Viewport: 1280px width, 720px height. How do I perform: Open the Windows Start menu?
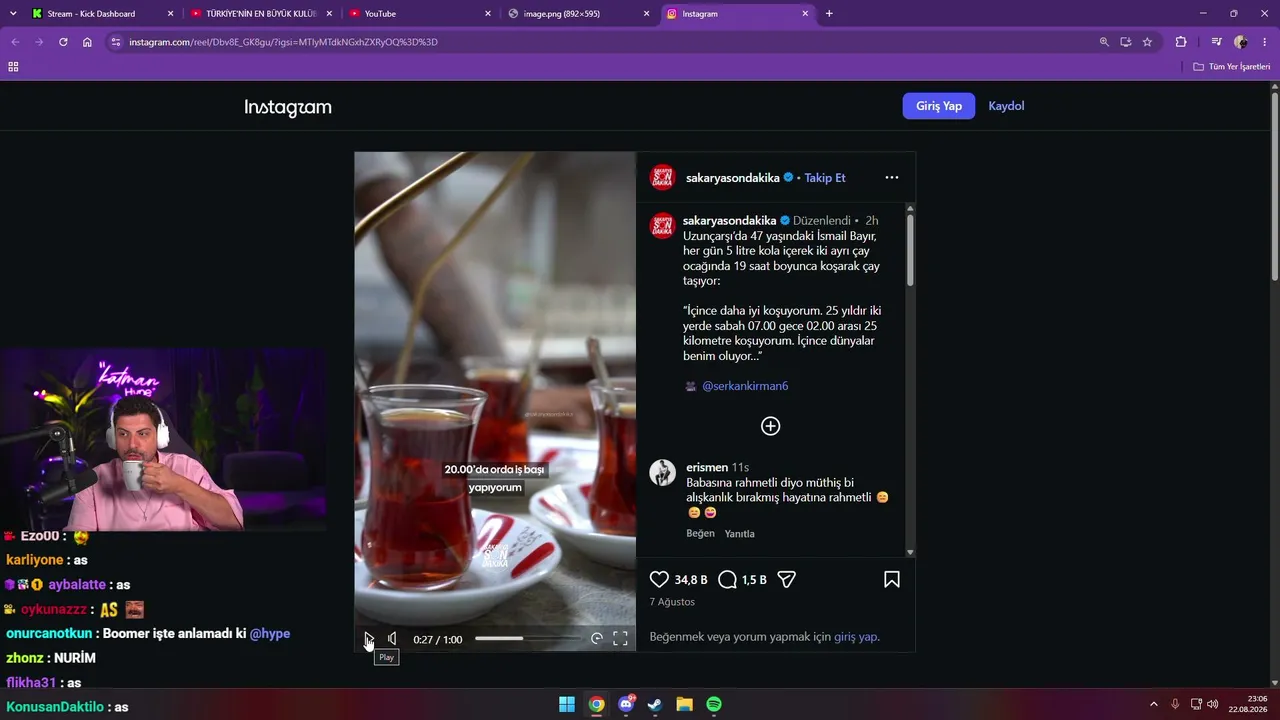click(x=567, y=704)
